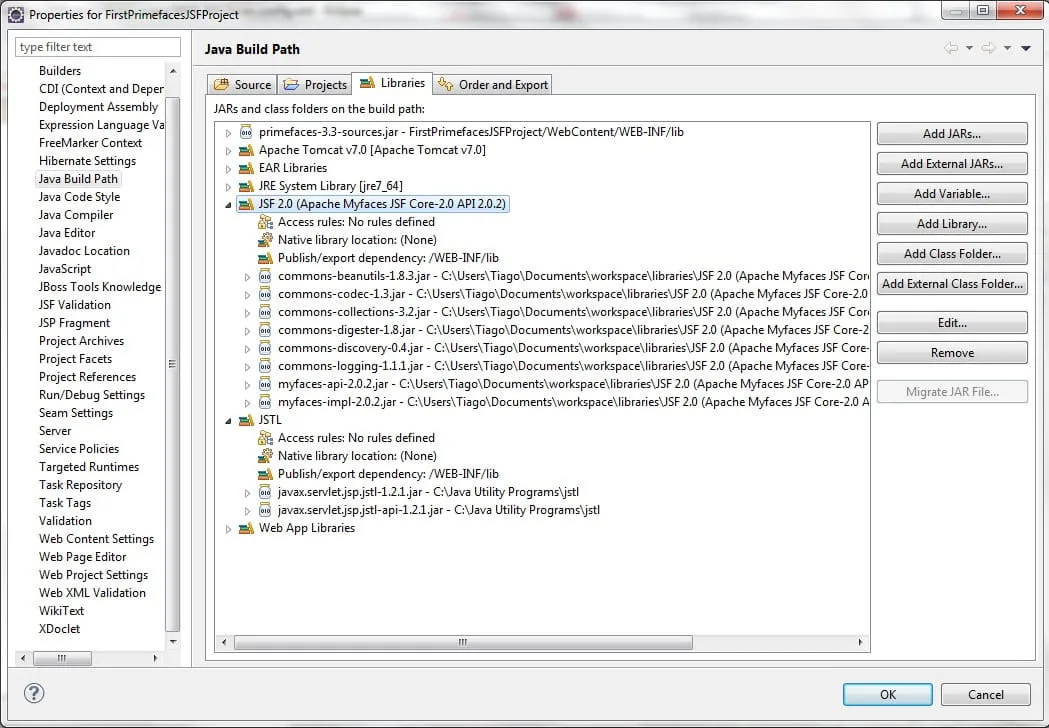
Task: Click the myfaces-api-2.0.2.jar file icon
Action: click(265, 384)
